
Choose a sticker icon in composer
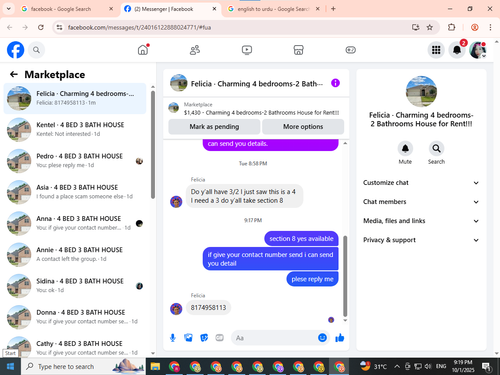coord(204,338)
